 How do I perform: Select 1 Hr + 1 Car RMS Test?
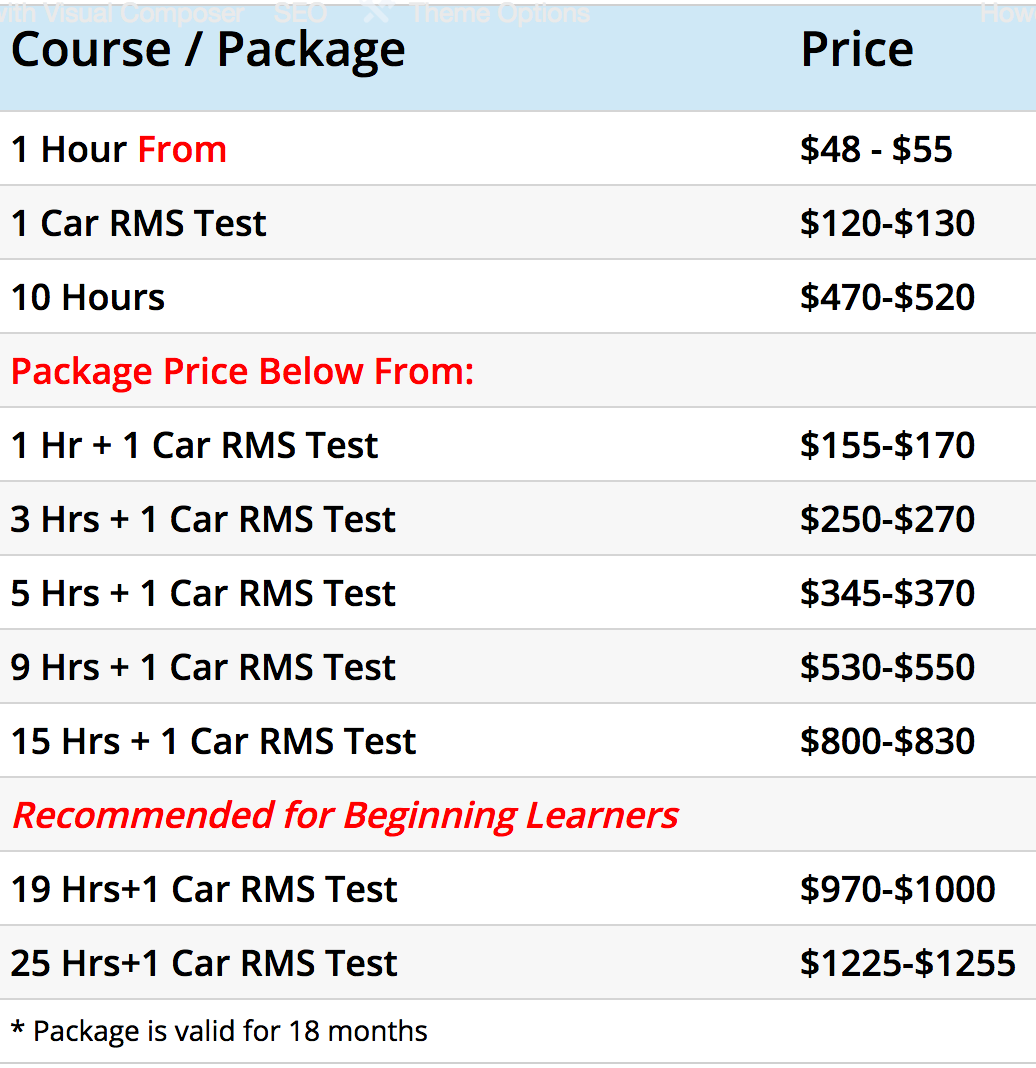click(194, 445)
